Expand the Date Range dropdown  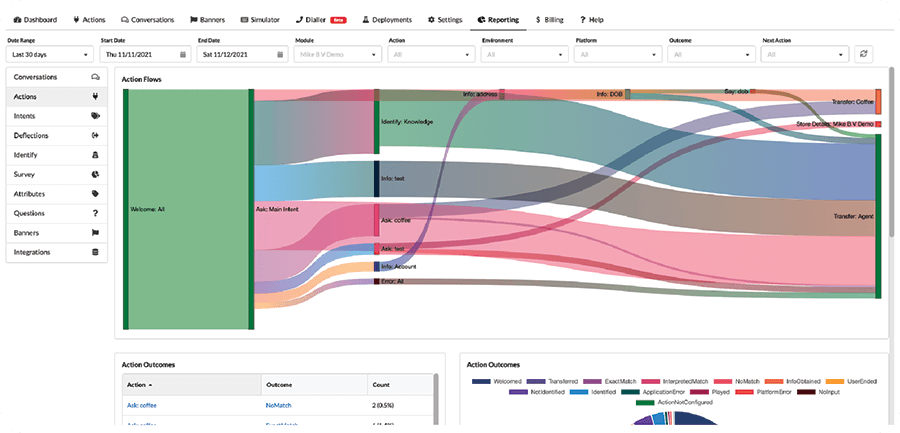50,55
